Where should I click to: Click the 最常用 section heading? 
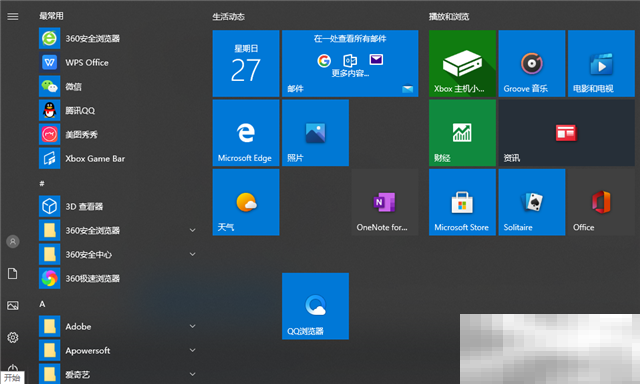[x=51, y=16]
